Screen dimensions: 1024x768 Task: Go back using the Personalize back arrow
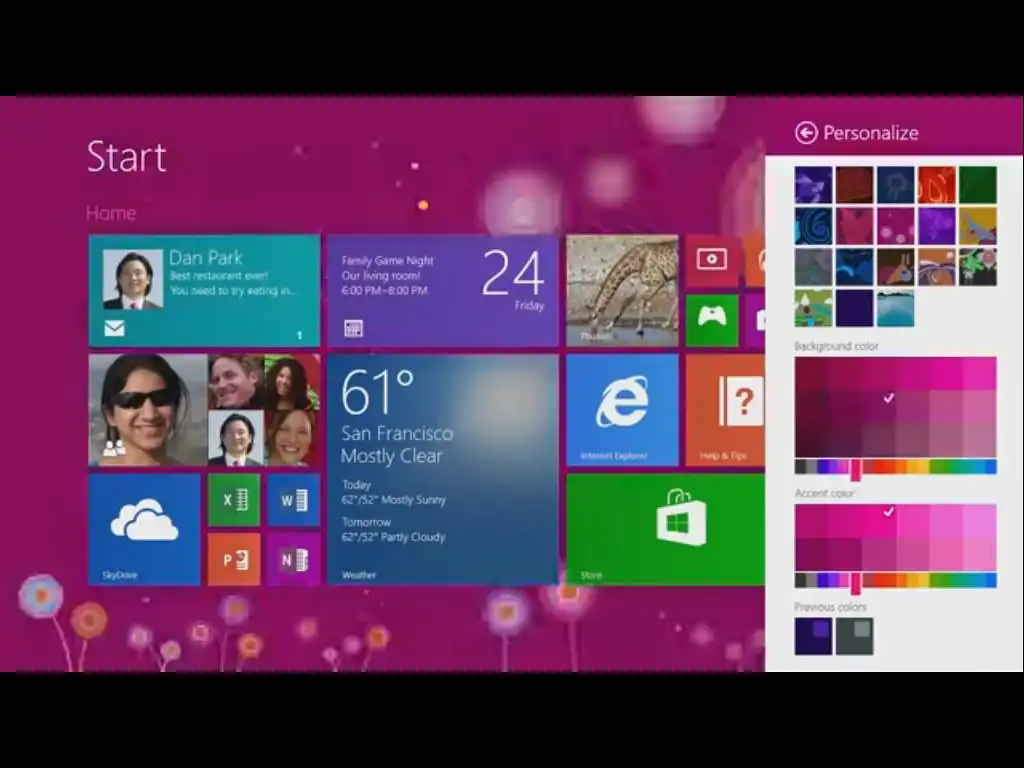point(807,133)
